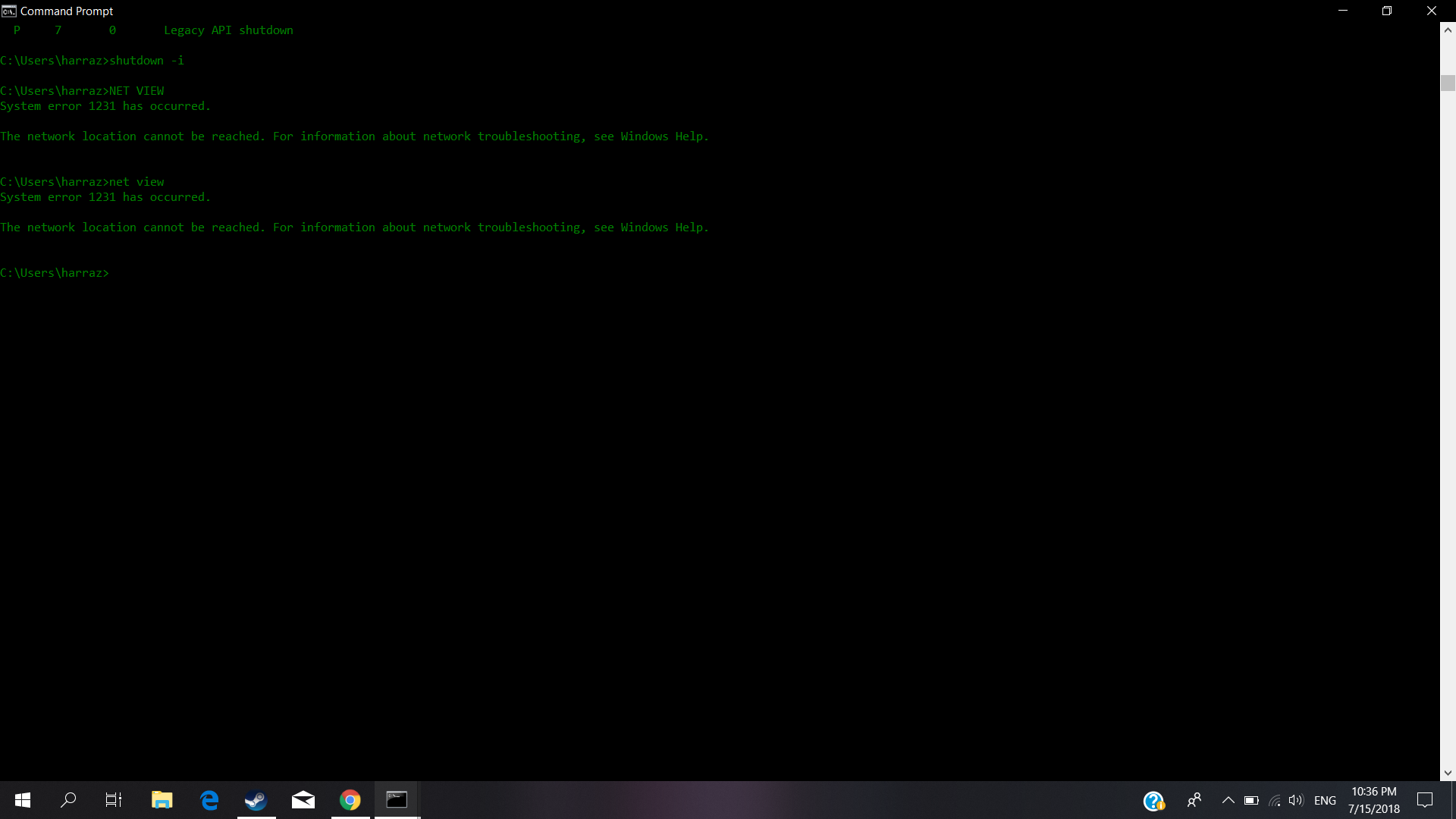Open Command Prompt title bar system menu icon
Image resolution: width=1456 pixels, height=819 pixels.
[9, 11]
